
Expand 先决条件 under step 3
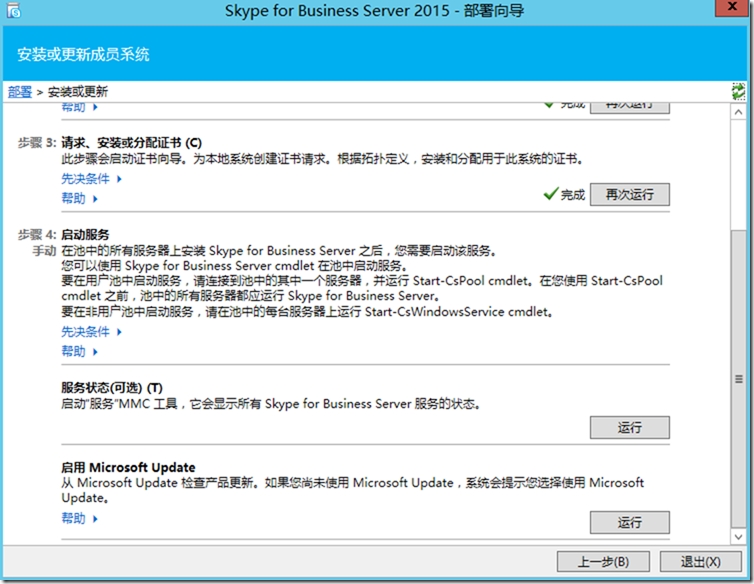[91, 179]
